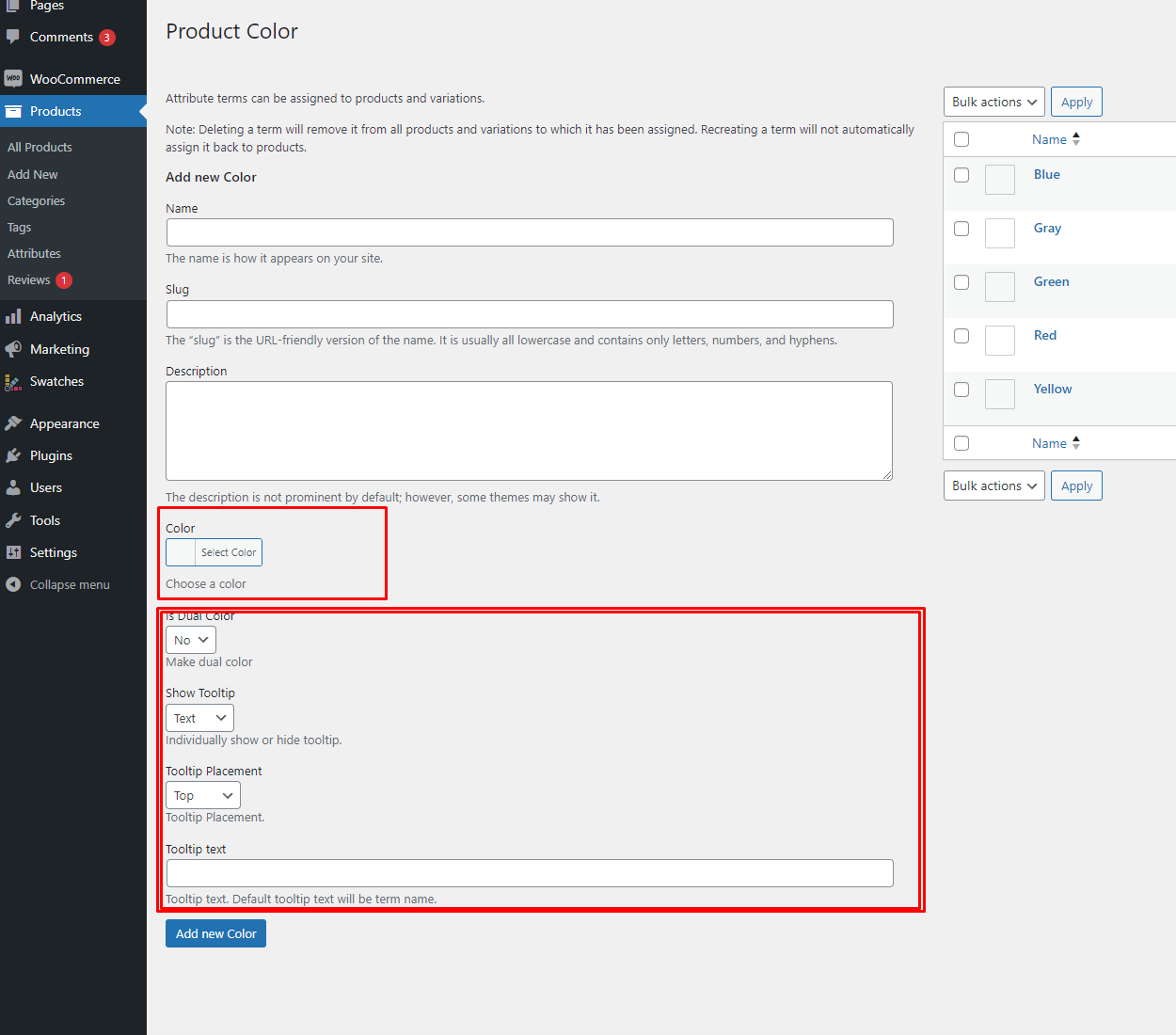Viewport: 1176px width, 1035px height.
Task: Tick the checkbox for Blue term
Action: click(961, 175)
